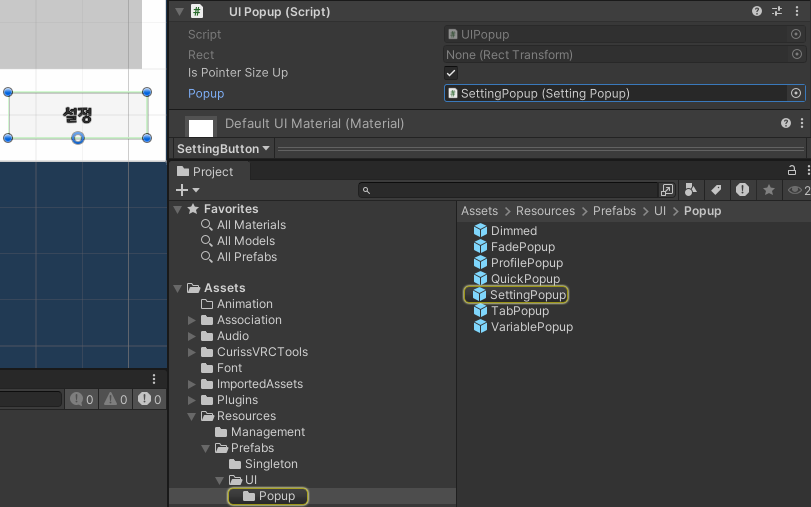Save search to Favorites star

769,190
